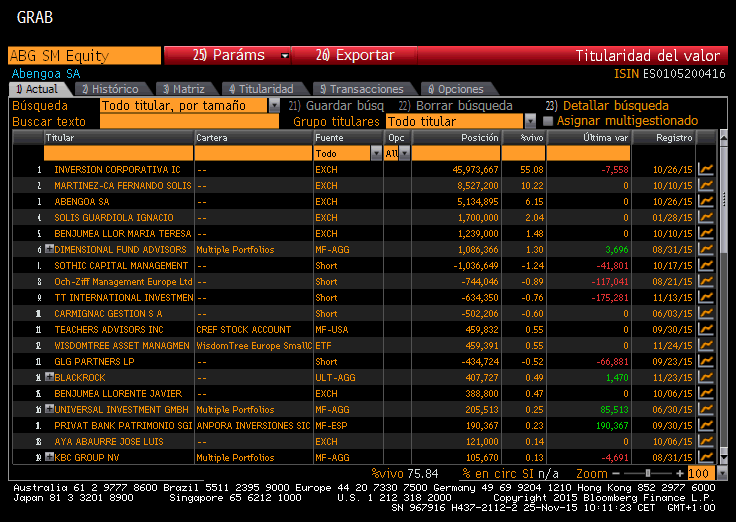Viewport: 736px width, 522px height.
Task: Expand BLACKROCK holder row
Action: tap(49, 376)
